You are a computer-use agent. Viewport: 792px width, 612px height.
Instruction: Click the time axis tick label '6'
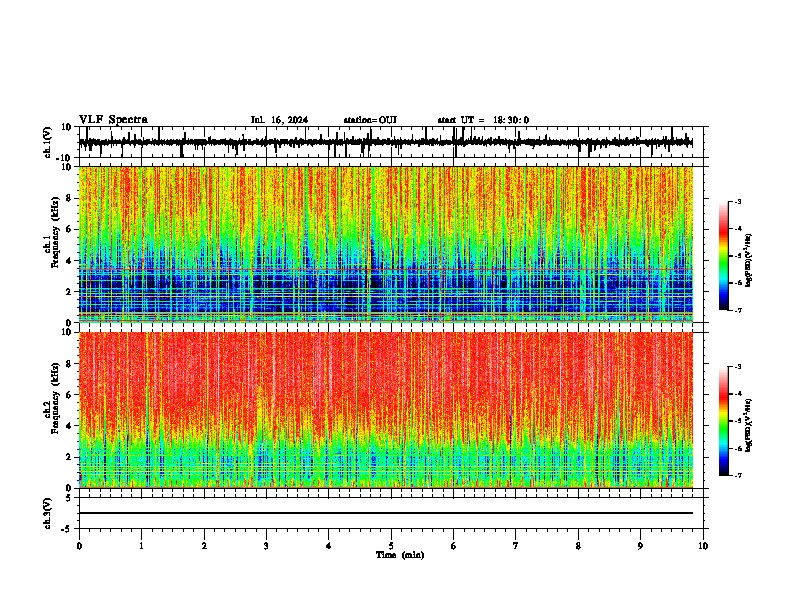click(454, 546)
